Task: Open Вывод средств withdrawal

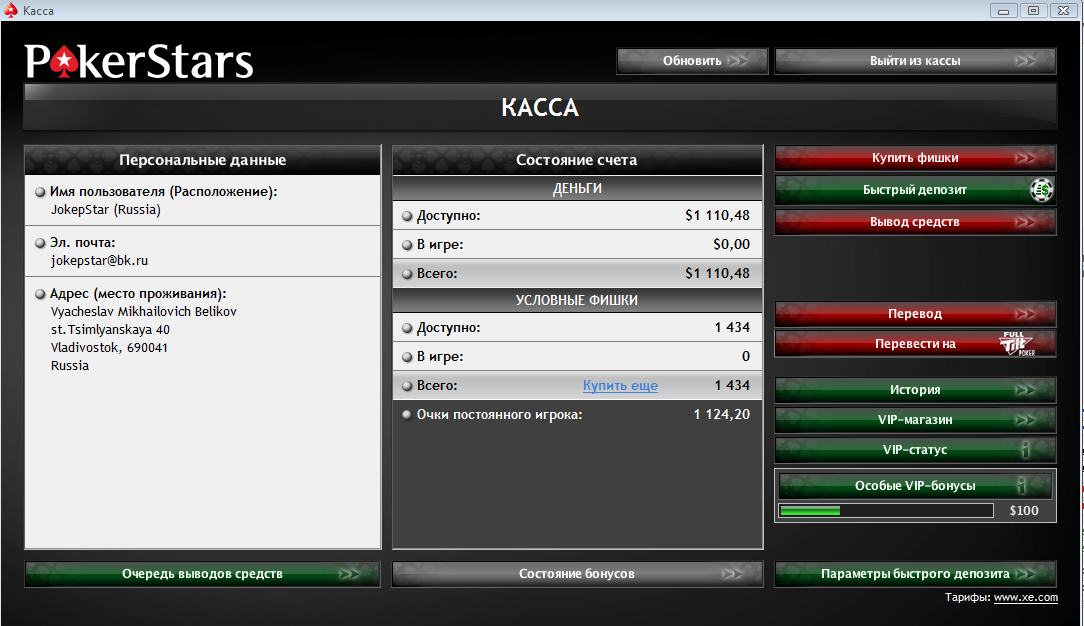Action: click(x=915, y=222)
